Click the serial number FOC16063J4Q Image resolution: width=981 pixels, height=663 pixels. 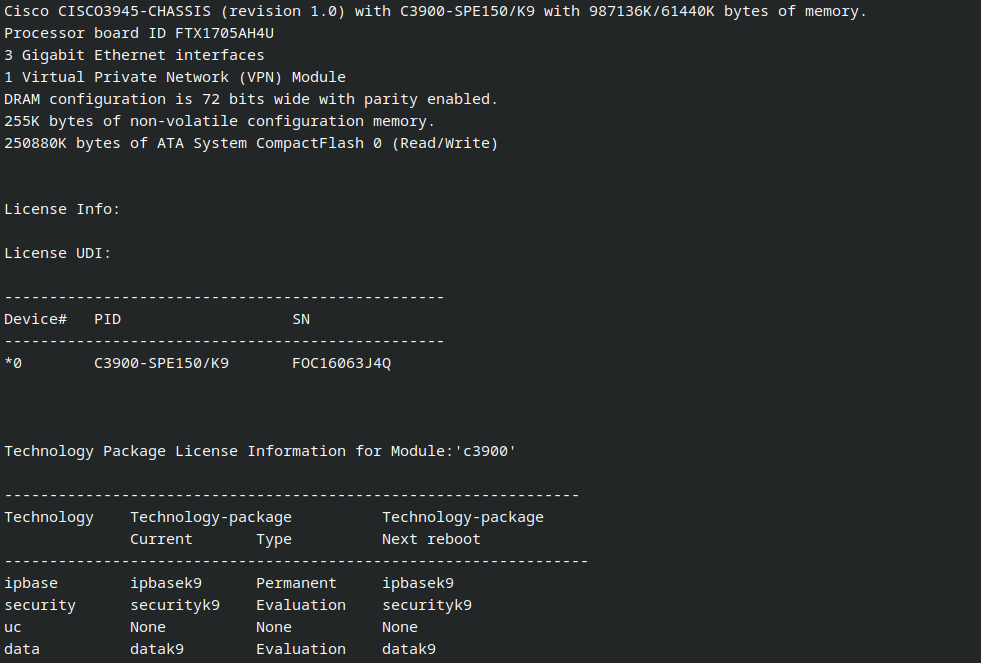(341, 363)
